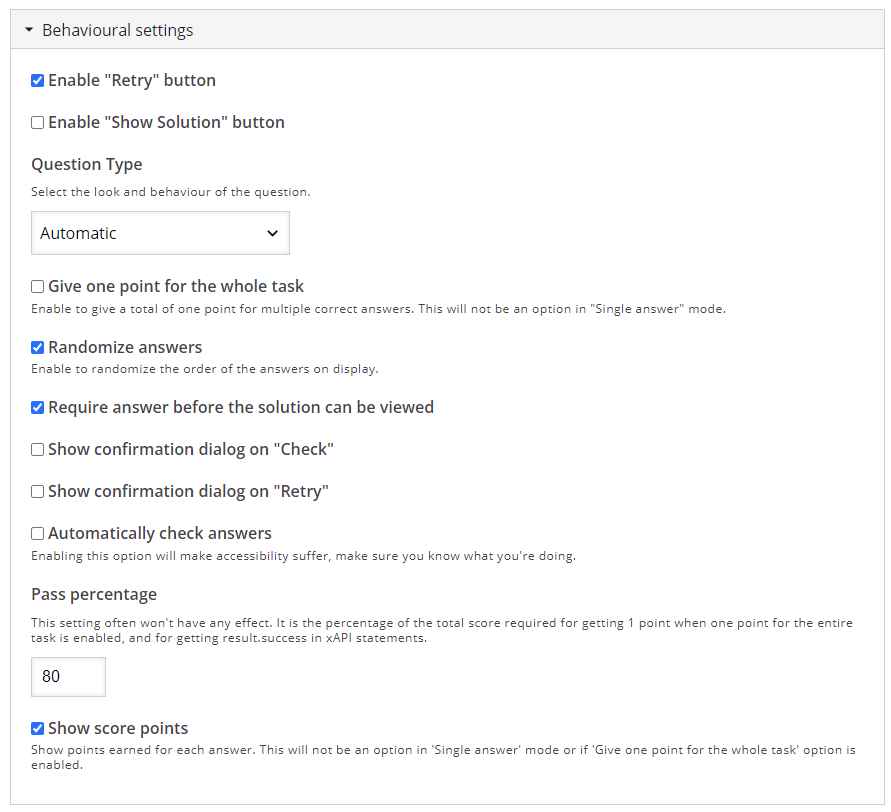Click the Give one point label text
This screenshot has height=812, width=891.
click(x=176, y=286)
